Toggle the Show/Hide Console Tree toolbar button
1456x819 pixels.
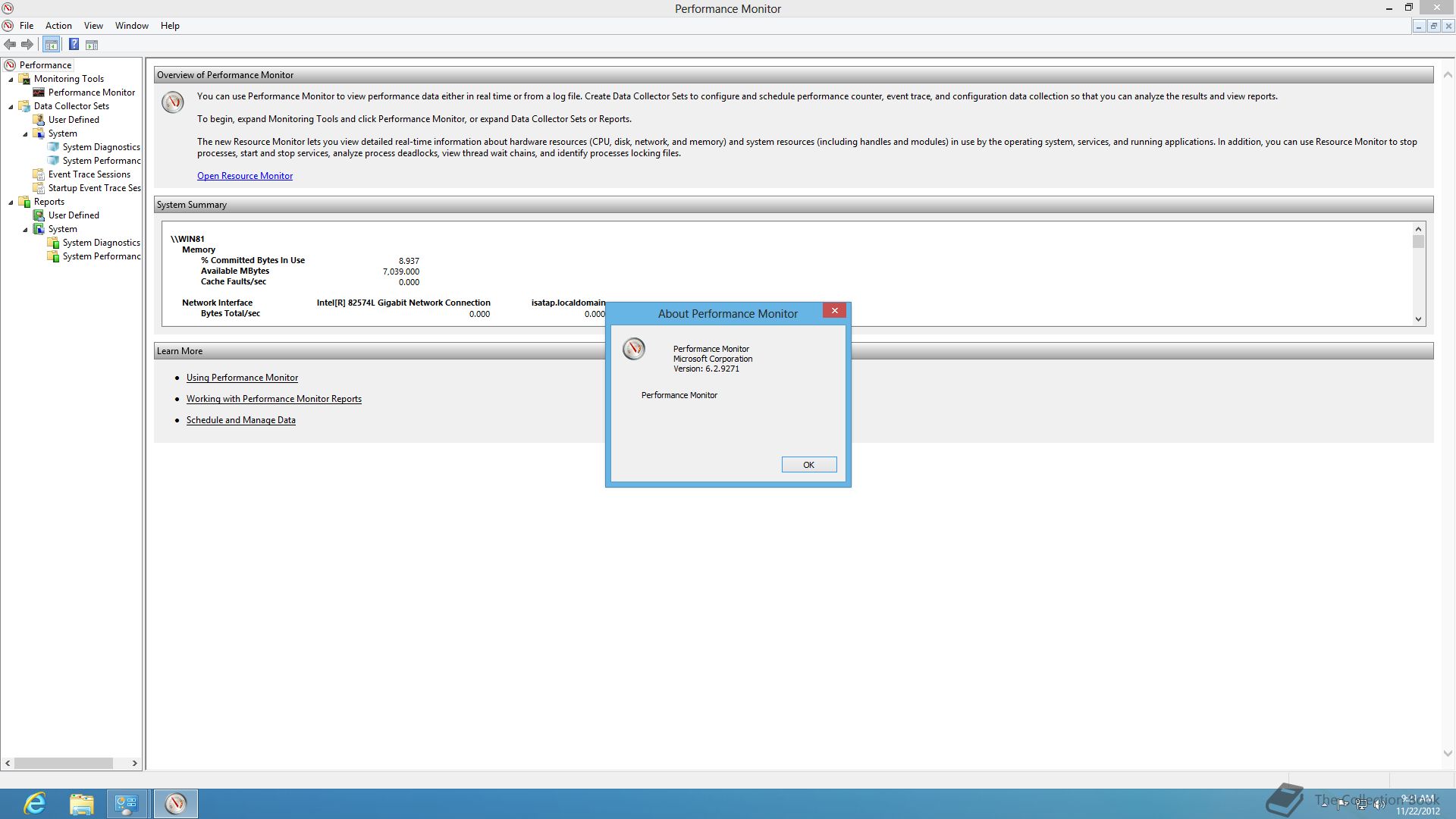[52, 45]
